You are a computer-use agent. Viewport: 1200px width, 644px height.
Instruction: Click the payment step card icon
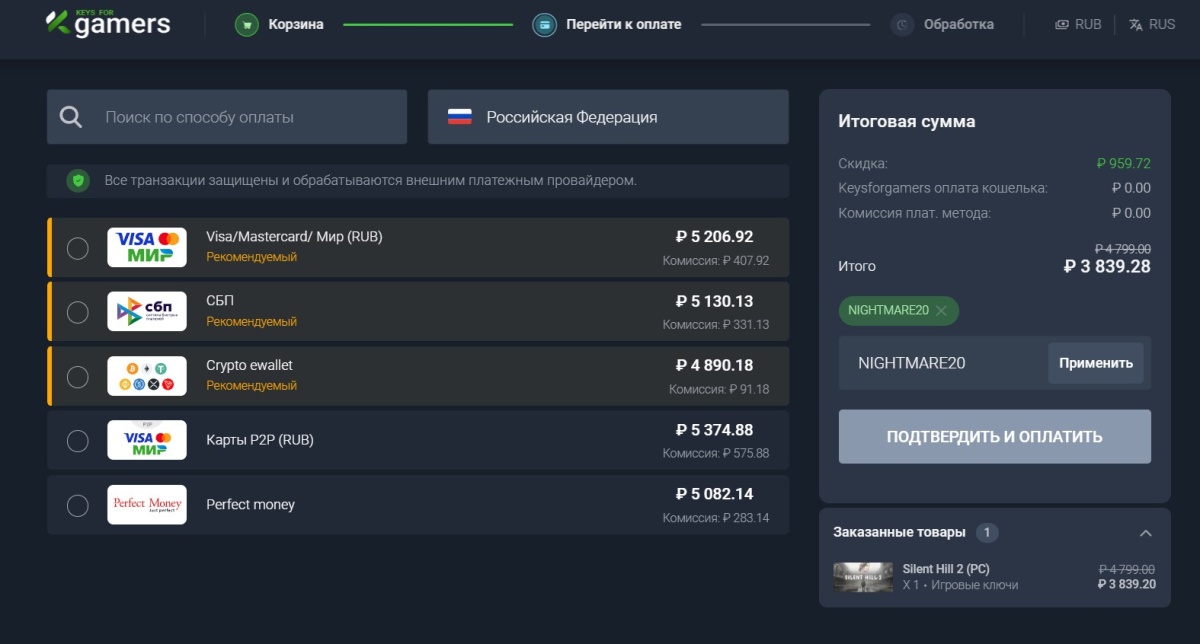(544, 24)
